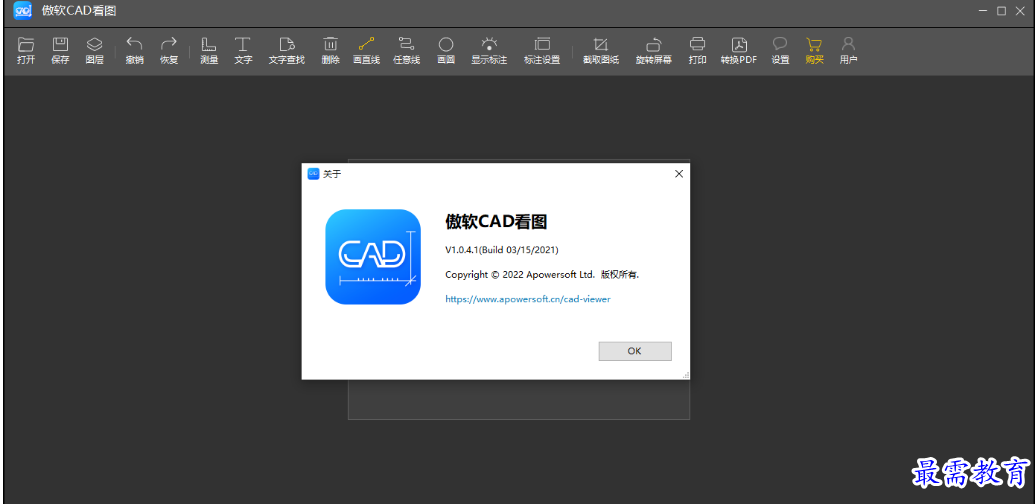The height and width of the screenshot is (504, 1036).
Task: Toggle 显示标注 show annotations
Action: point(489,51)
